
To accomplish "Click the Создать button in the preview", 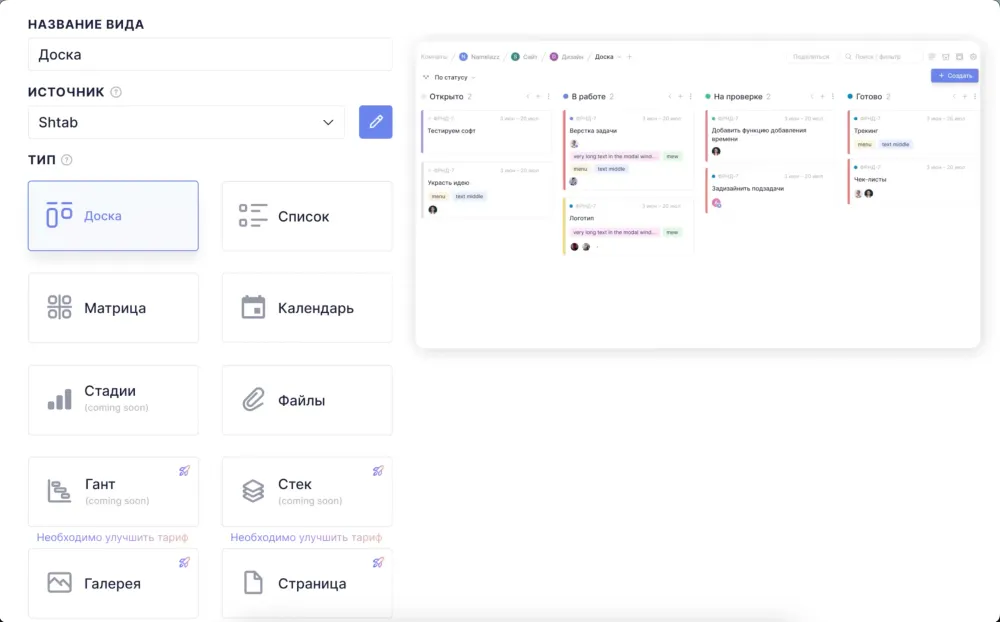I will 955,75.
